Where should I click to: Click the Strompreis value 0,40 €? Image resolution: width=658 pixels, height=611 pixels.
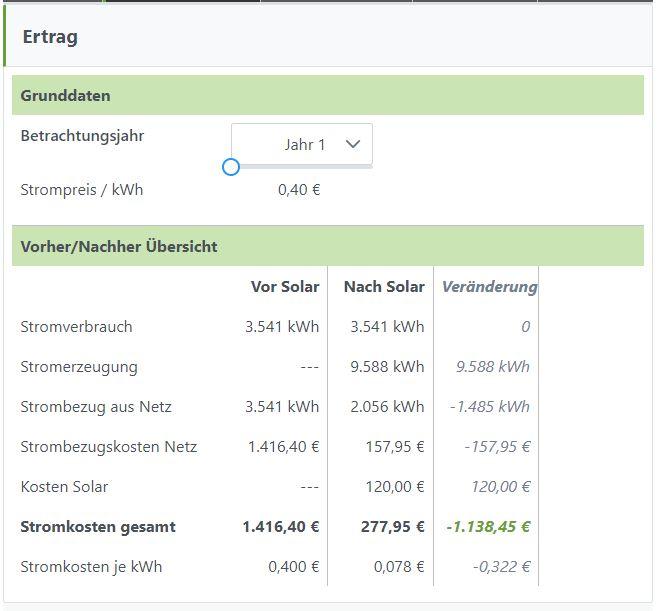(x=299, y=190)
